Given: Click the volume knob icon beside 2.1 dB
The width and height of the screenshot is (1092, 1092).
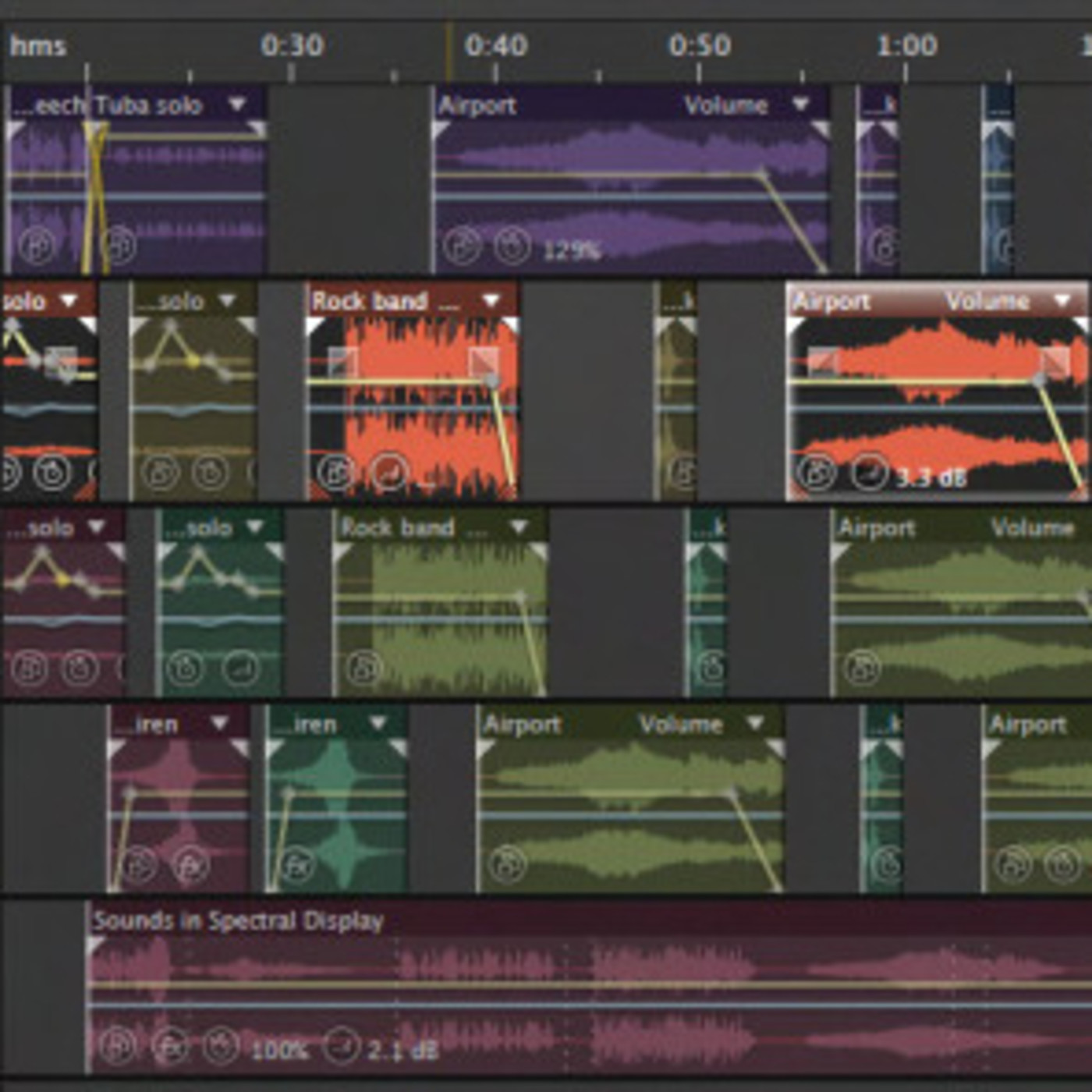Looking at the screenshot, I should (x=341, y=1047).
